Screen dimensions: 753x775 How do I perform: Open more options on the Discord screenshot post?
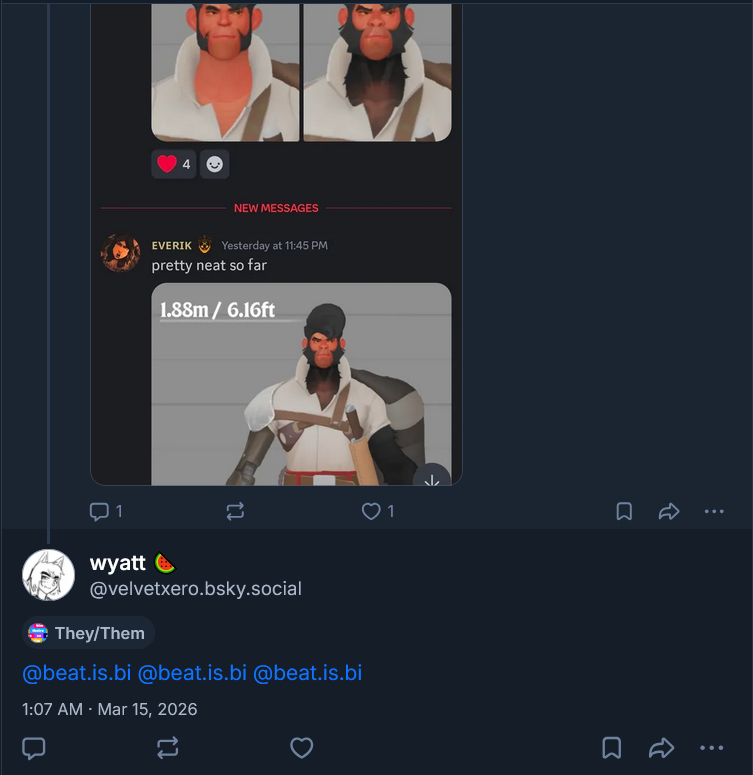click(x=713, y=511)
